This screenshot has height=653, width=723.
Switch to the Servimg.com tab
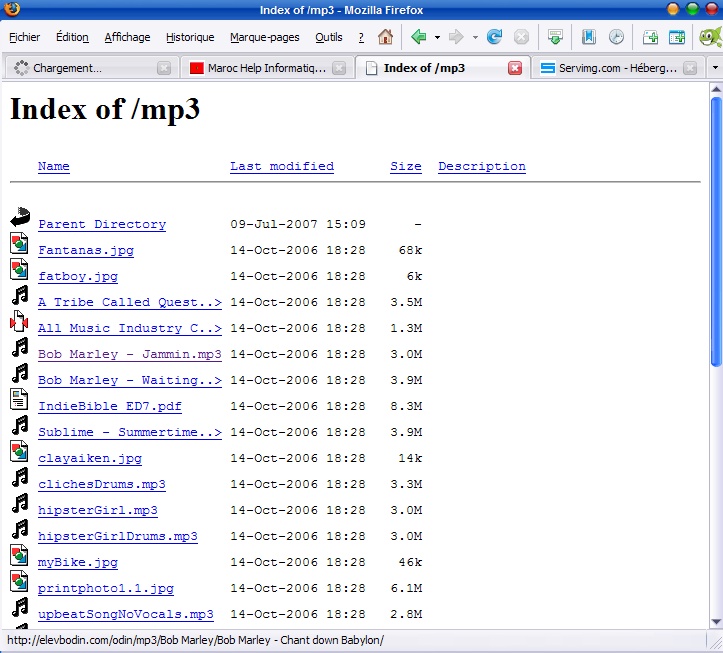(x=618, y=68)
